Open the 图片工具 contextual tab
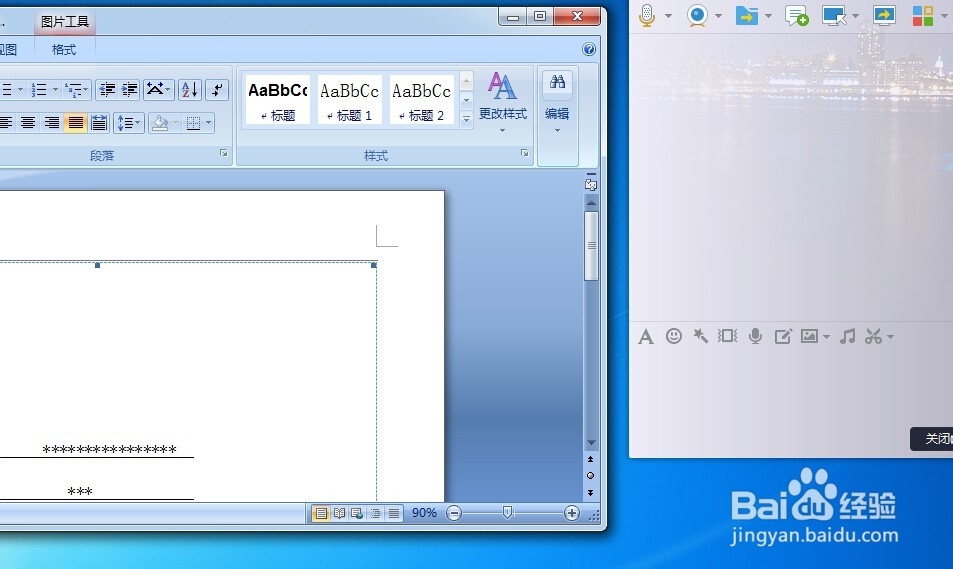The height and width of the screenshot is (569, 953). pyautogui.click(x=64, y=22)
